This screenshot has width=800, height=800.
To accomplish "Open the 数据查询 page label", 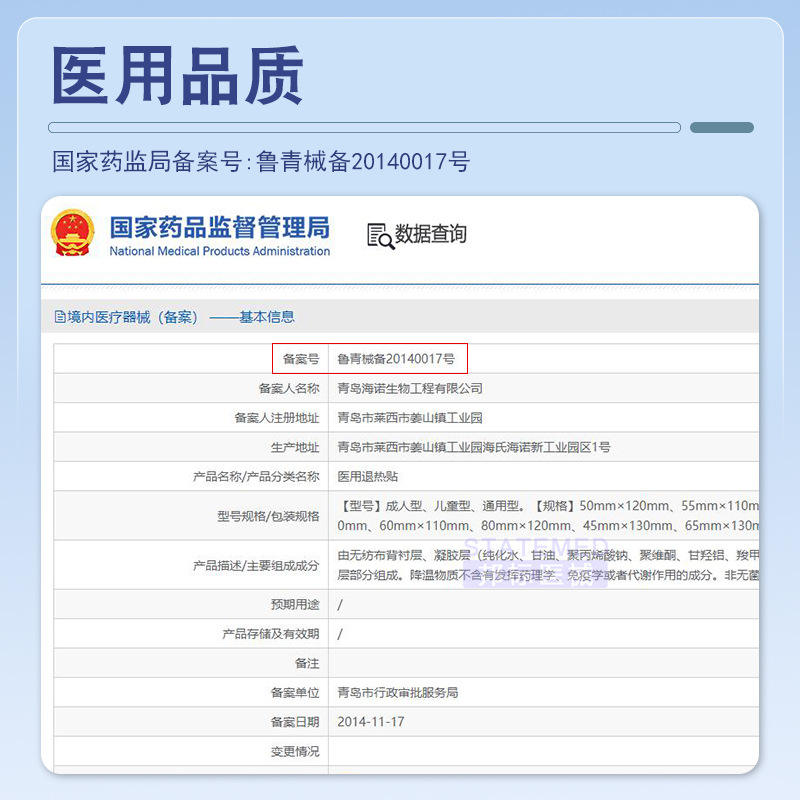I will (430, 235).
